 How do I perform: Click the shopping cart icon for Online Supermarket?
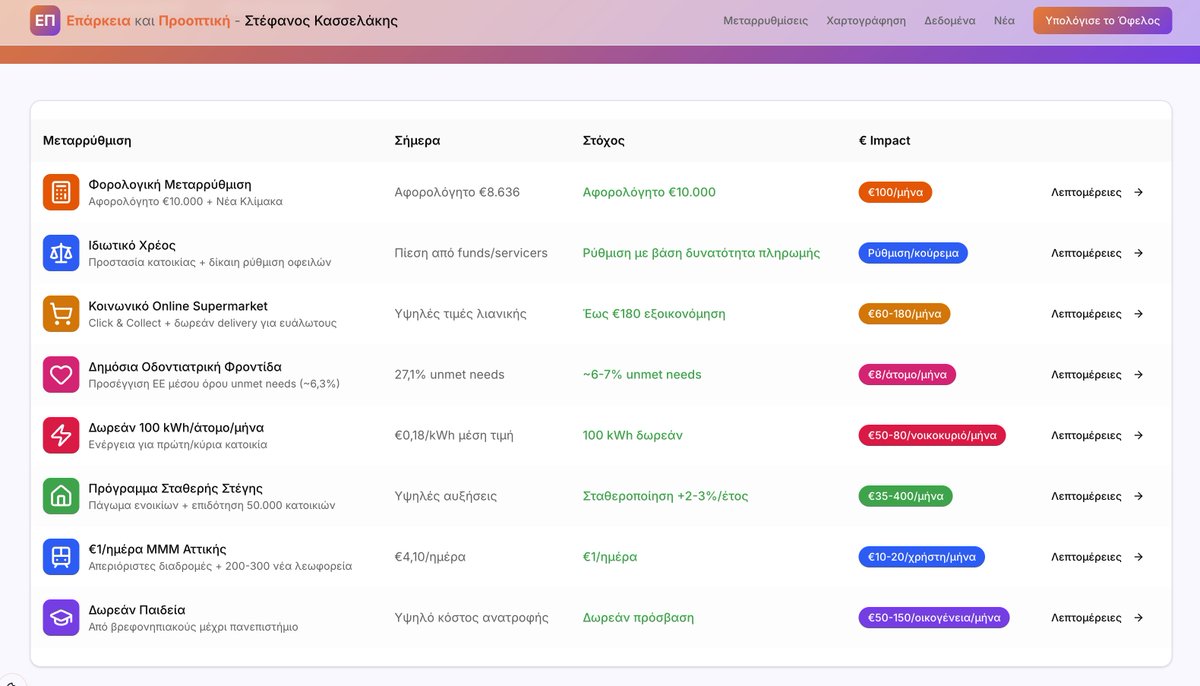[61, 314]
